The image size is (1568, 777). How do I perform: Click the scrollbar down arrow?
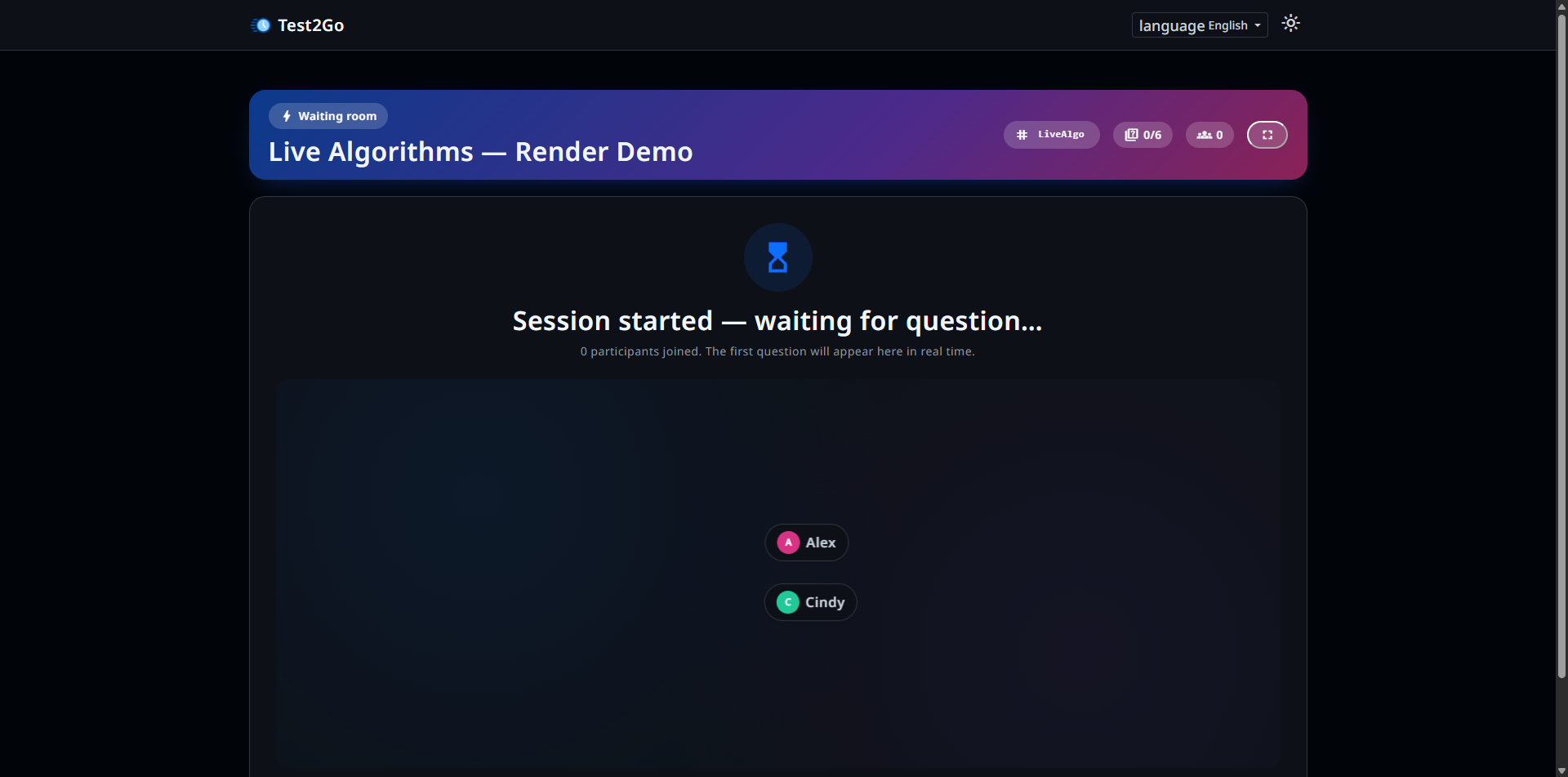coord(1561,770)
